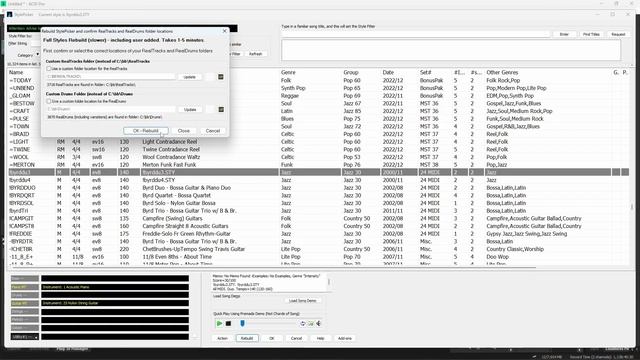Click the loop icon beside the demo slider

click(302, 324)
